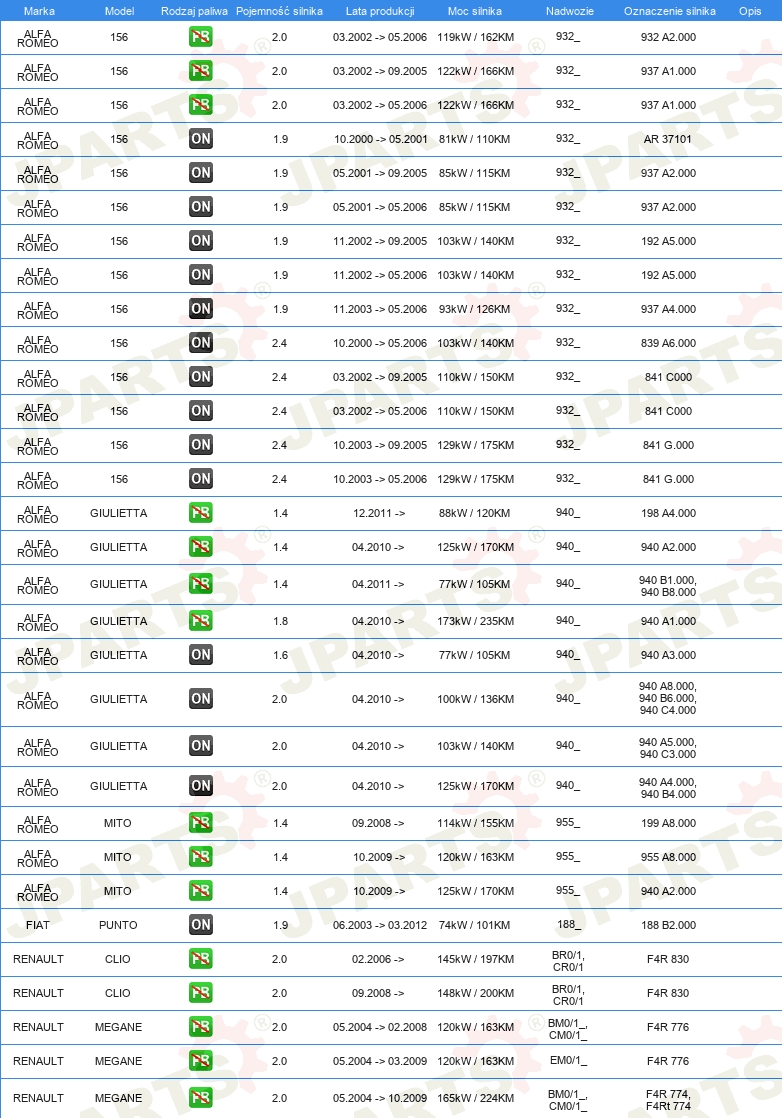The image size is (782, 1118).
Task: Click petrol icon for CLIO 148kW / 200KM row
Action: pyautogui.click(x=201, y=993)
